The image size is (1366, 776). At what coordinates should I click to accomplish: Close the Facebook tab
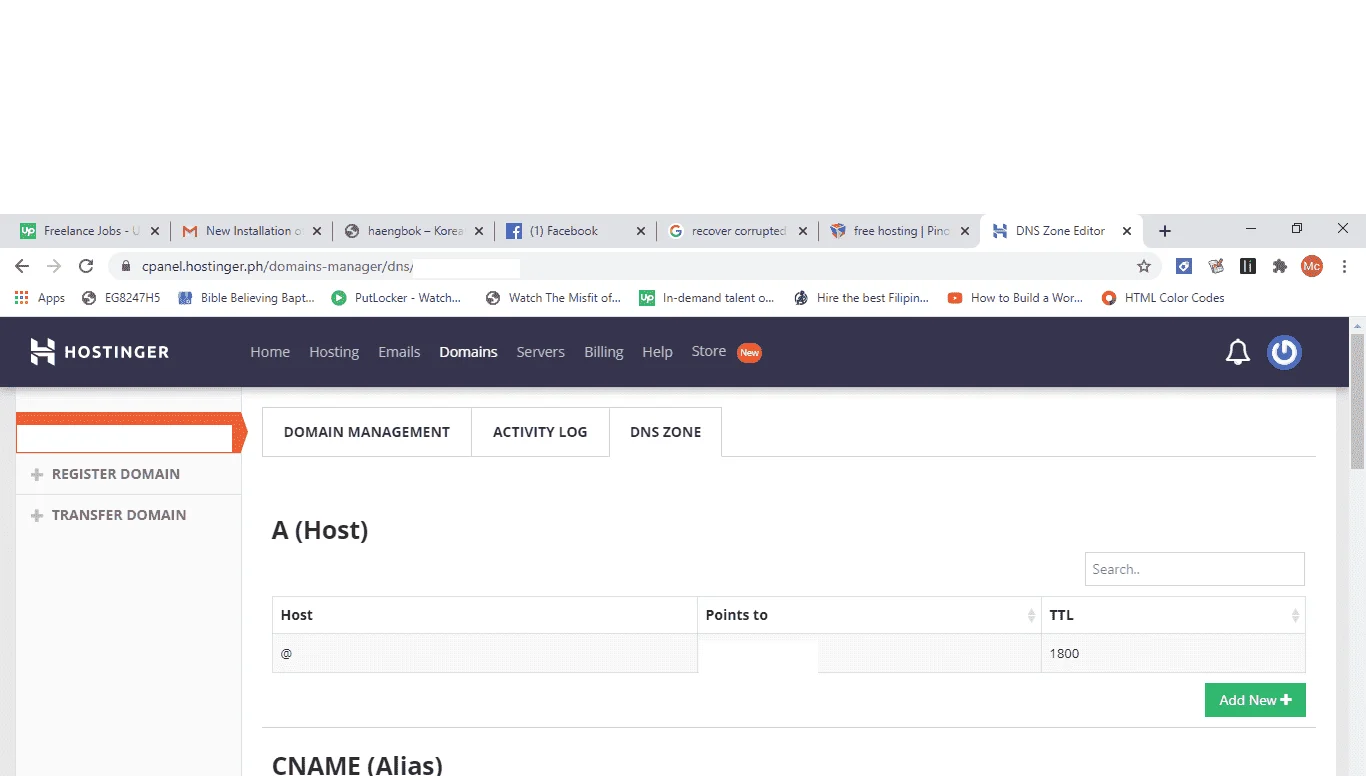[641, 231]
